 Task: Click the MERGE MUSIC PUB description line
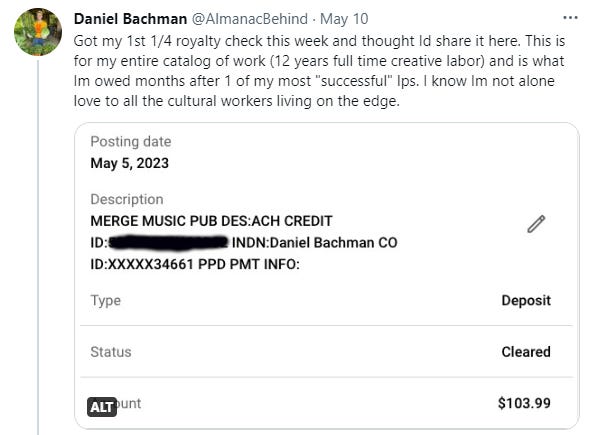point(211,221)
